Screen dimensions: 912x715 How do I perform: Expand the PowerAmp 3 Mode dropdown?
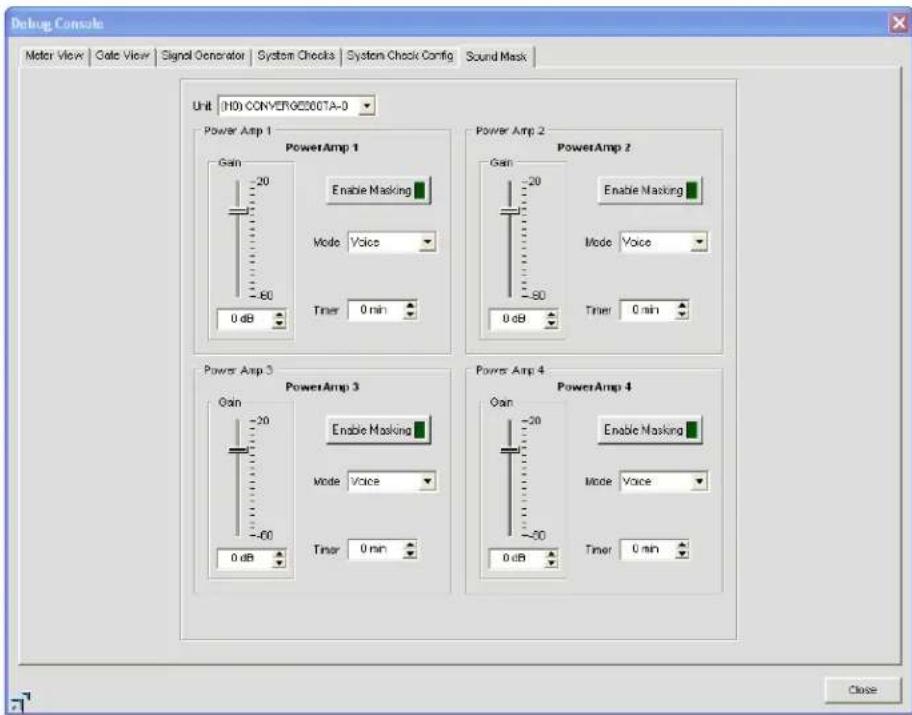point(427,481)
